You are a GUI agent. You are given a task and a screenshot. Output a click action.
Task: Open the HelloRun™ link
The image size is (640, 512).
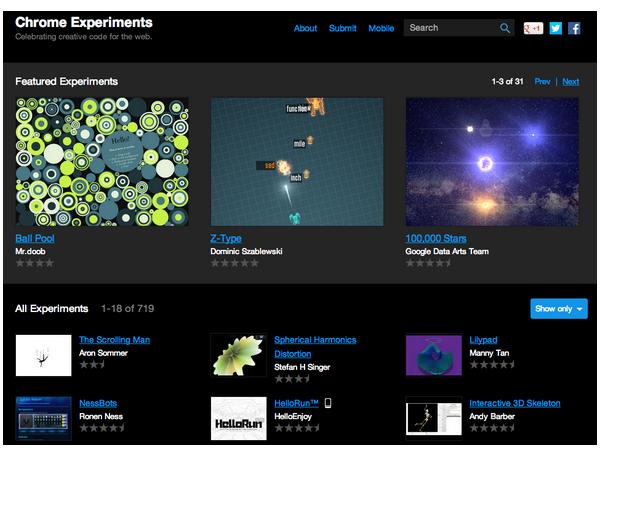click(x=296, y=403)
